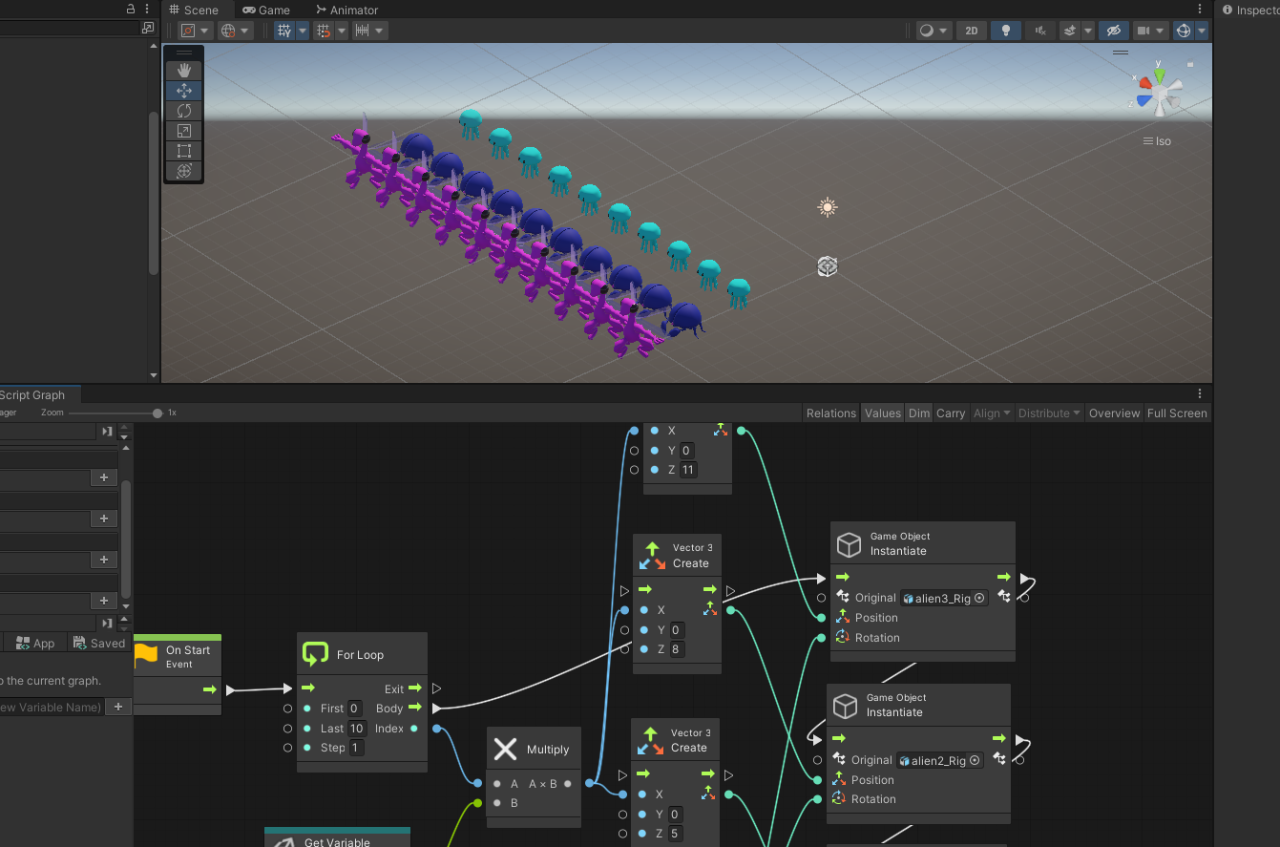Viewport: 1280px width, 847px height.
Task: Click the graph Zoom slider handle
Action: [x=157, y=413]
